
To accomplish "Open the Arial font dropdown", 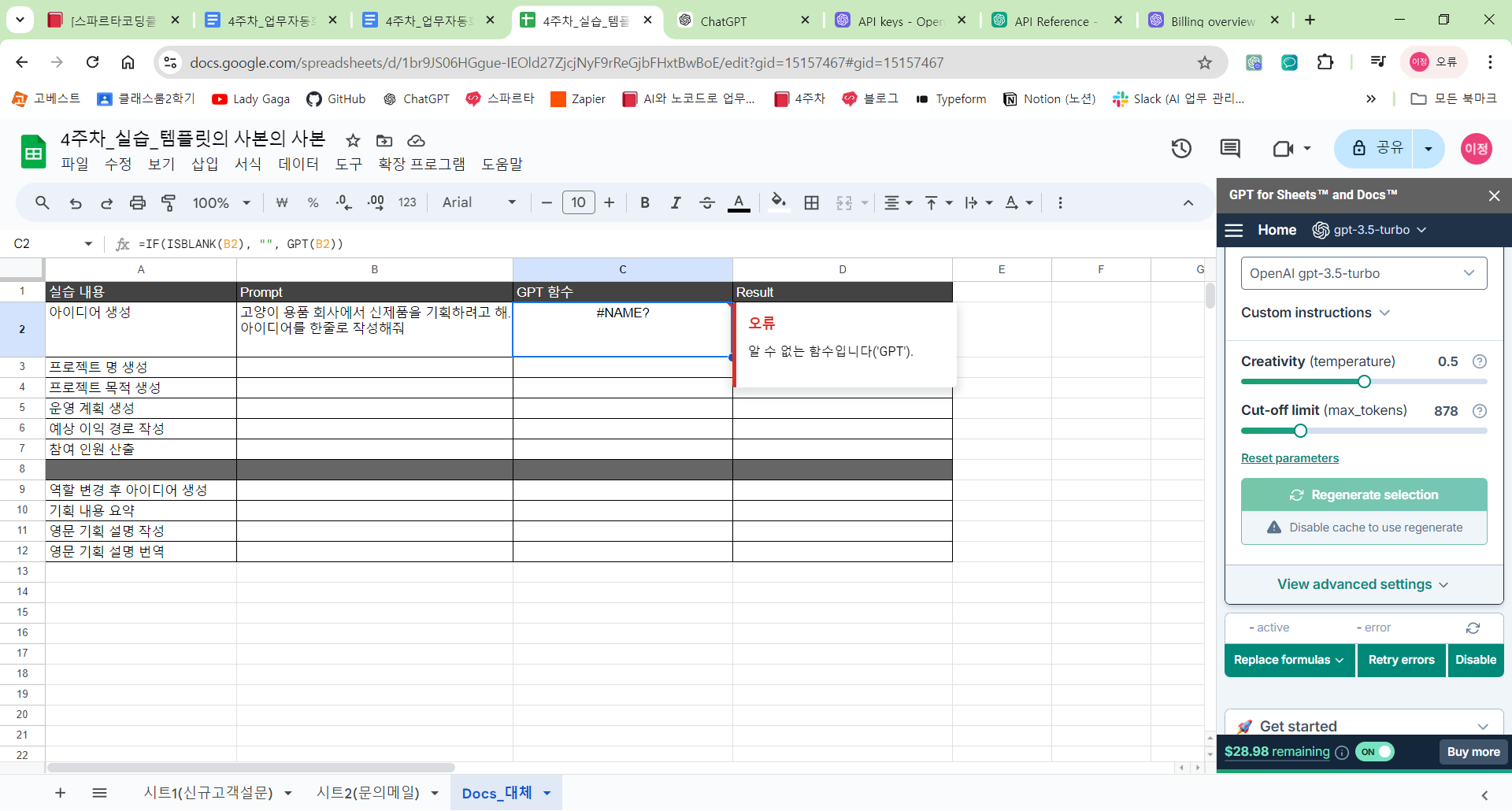I will [479, 203].
